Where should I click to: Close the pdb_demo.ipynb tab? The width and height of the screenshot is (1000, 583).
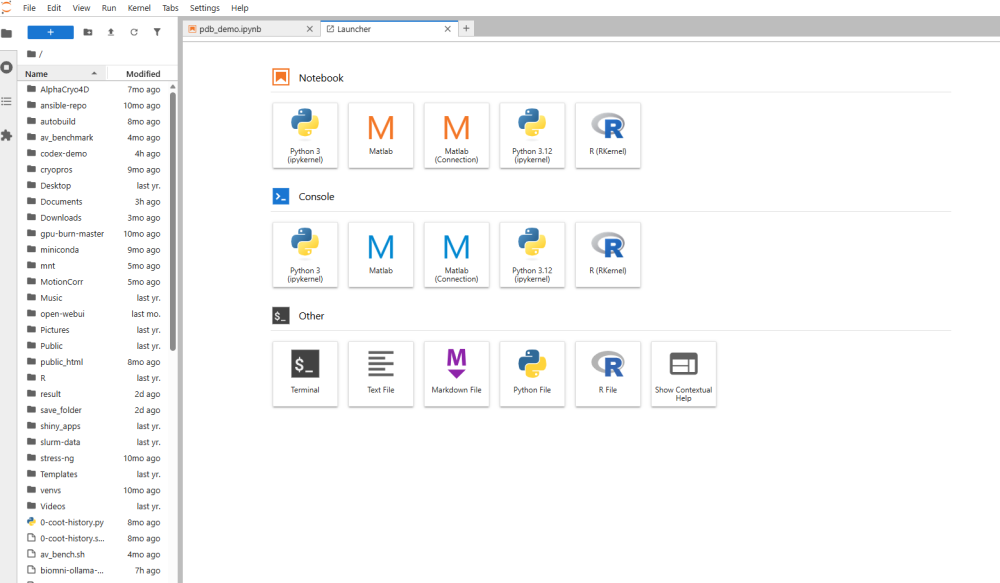click(310, 29)
